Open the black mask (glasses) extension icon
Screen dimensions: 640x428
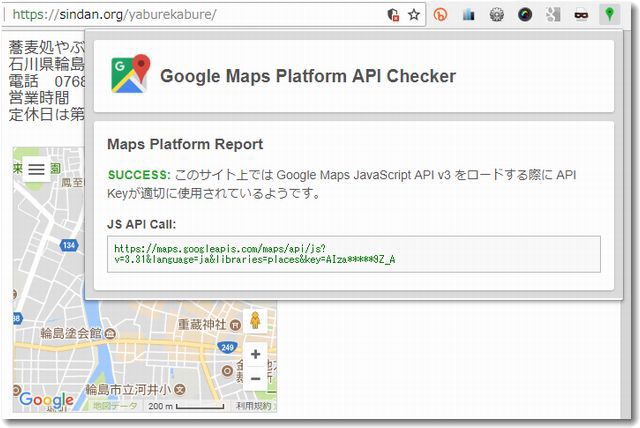pos(581,16)
